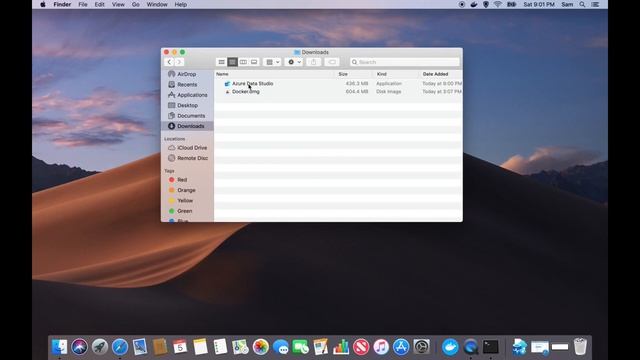Image resolution: width=640 pixels, height=360 pixels.
Task: Open the Edit menu
Action: (x=100, y=4)
